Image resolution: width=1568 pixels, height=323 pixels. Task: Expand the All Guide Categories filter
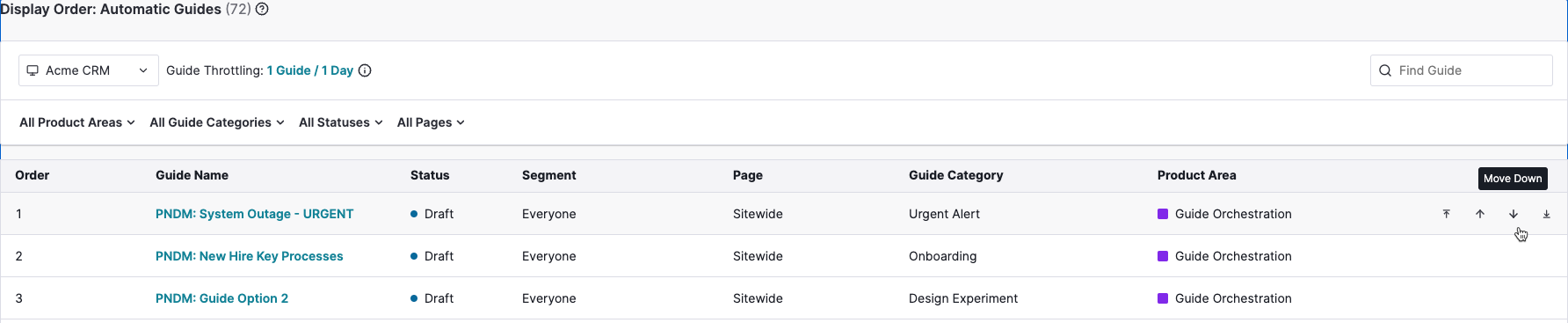coord(217,122)
